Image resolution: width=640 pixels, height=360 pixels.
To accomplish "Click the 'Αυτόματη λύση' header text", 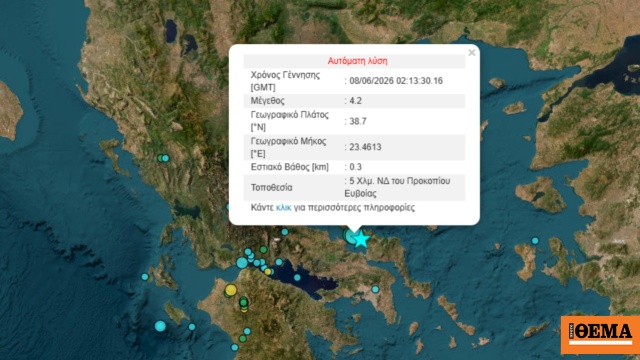I will 357,61.
